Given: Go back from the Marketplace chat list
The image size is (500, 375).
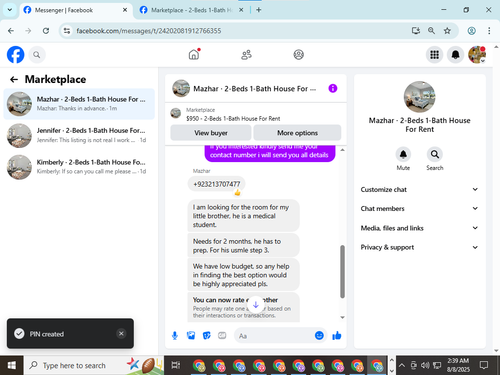Looking at the screenshot, I should 14,79.
